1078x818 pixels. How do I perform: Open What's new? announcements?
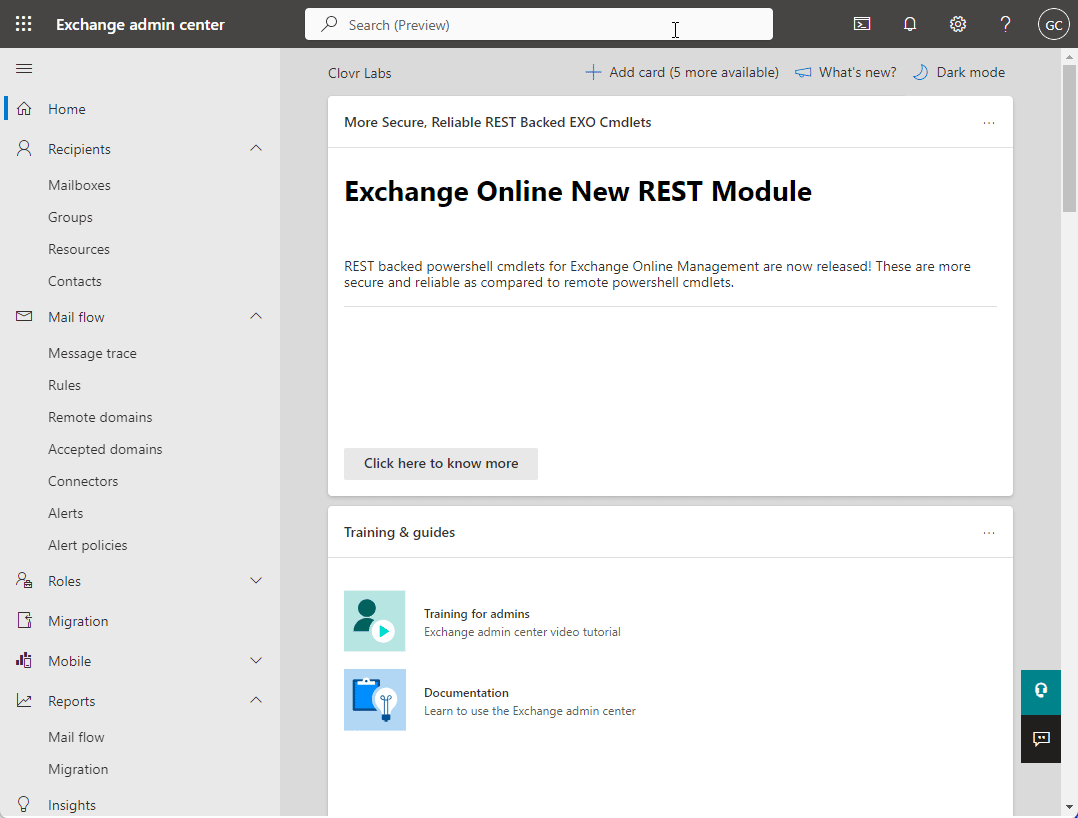pyautogui.click(x=846, y=72)
